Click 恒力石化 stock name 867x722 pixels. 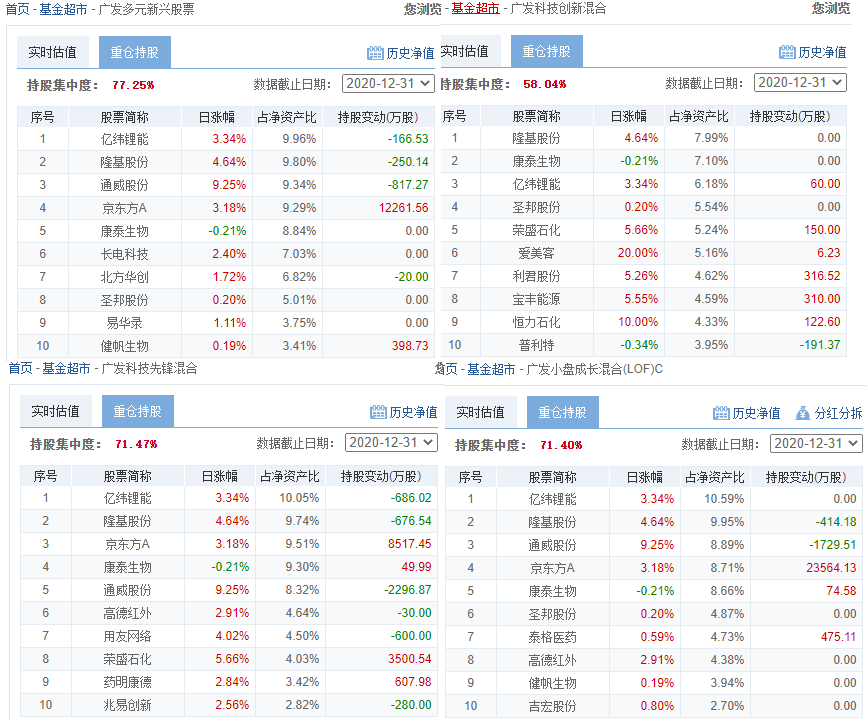click(x=536, y=322)
